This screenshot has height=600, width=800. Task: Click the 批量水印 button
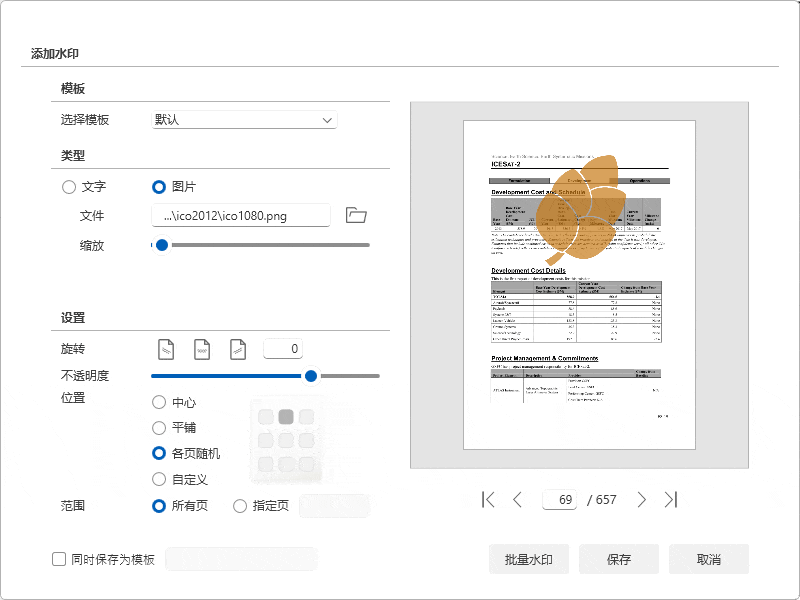pos(528,558)
